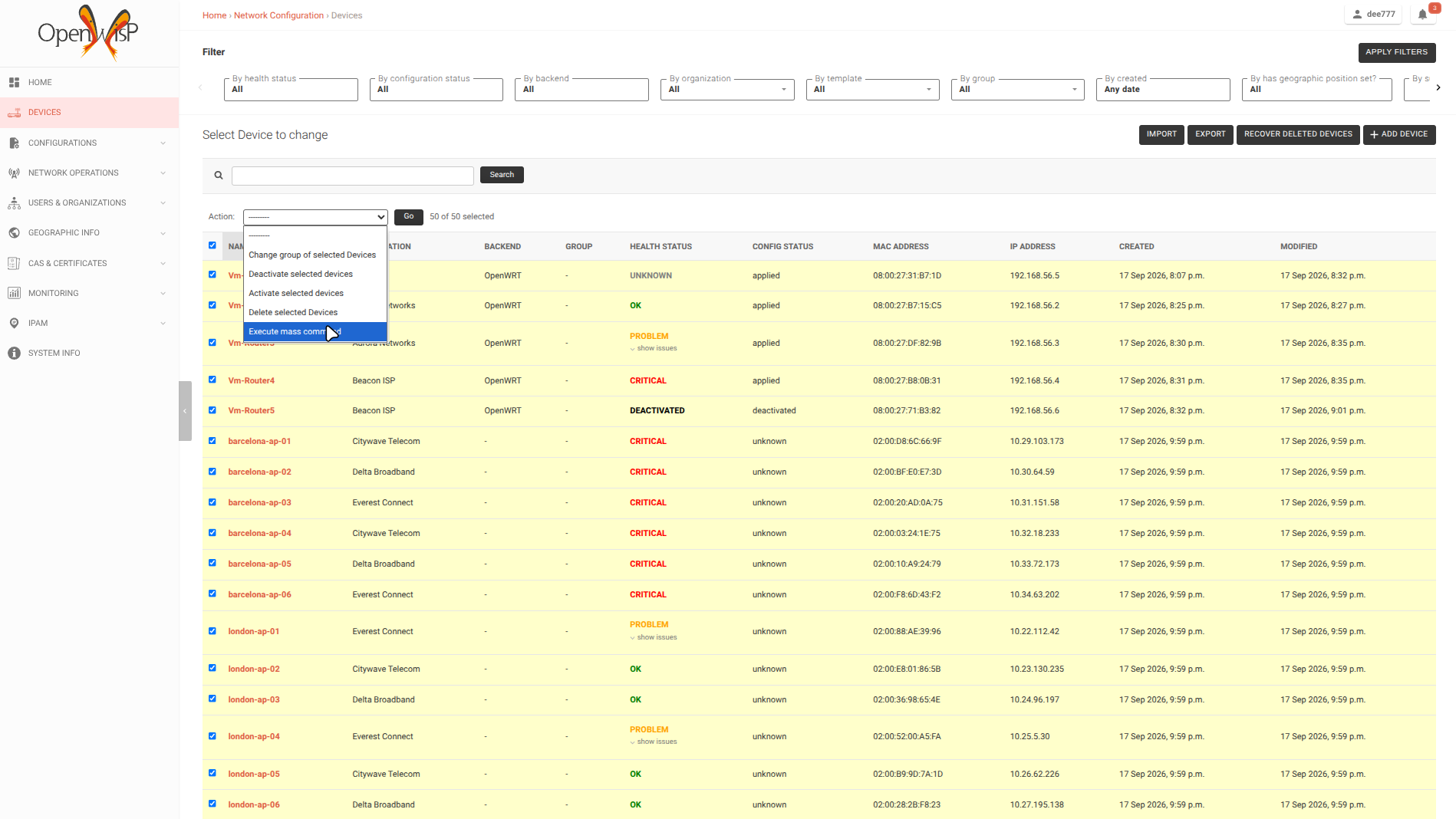Viewport: 1456px width, 819px height.
Task: Select the blank dashes action option
Action: (x=315, y=235)
